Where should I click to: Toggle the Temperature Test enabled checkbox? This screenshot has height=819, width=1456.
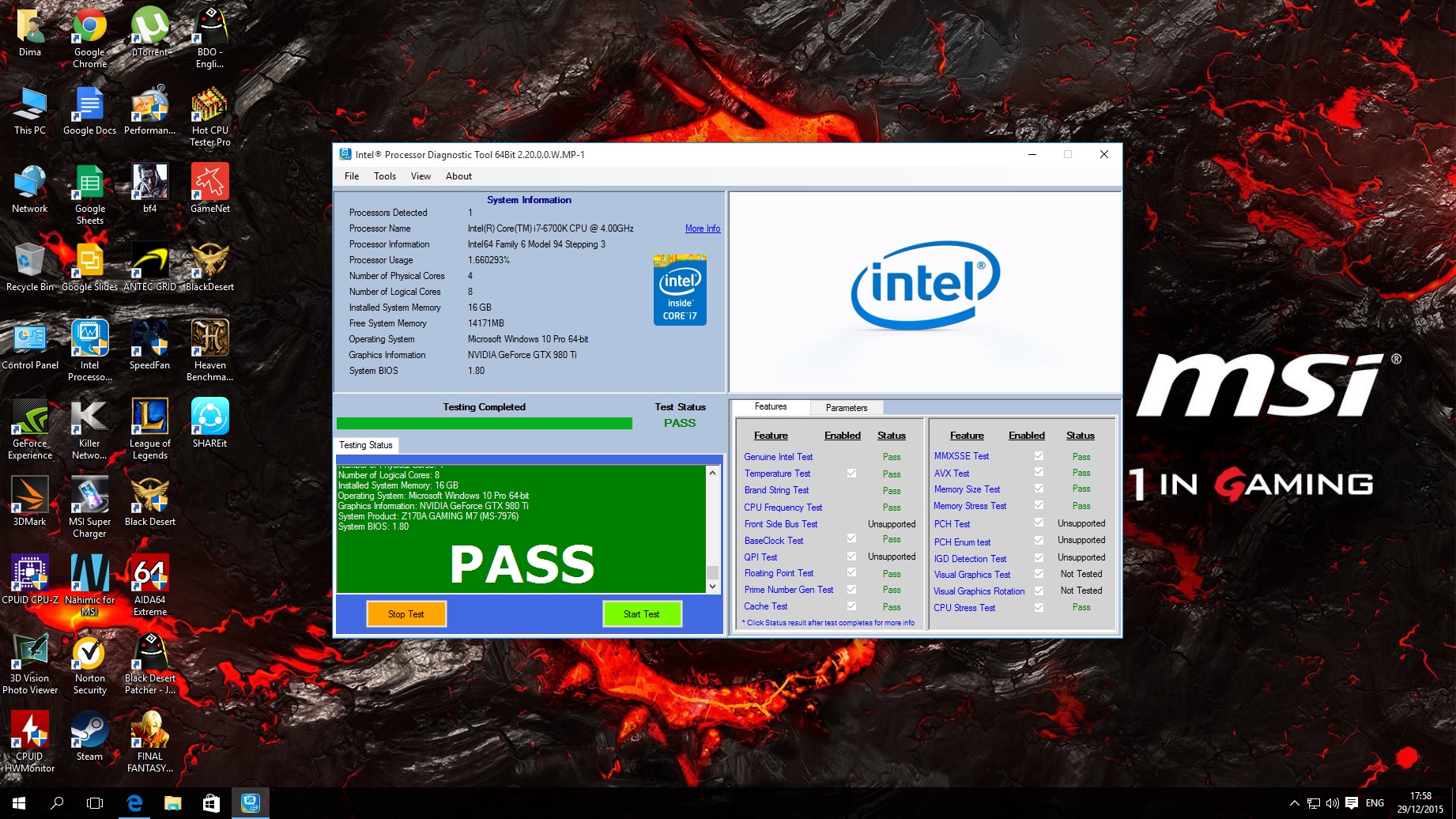pyautogui.click(x=851, y=474)
